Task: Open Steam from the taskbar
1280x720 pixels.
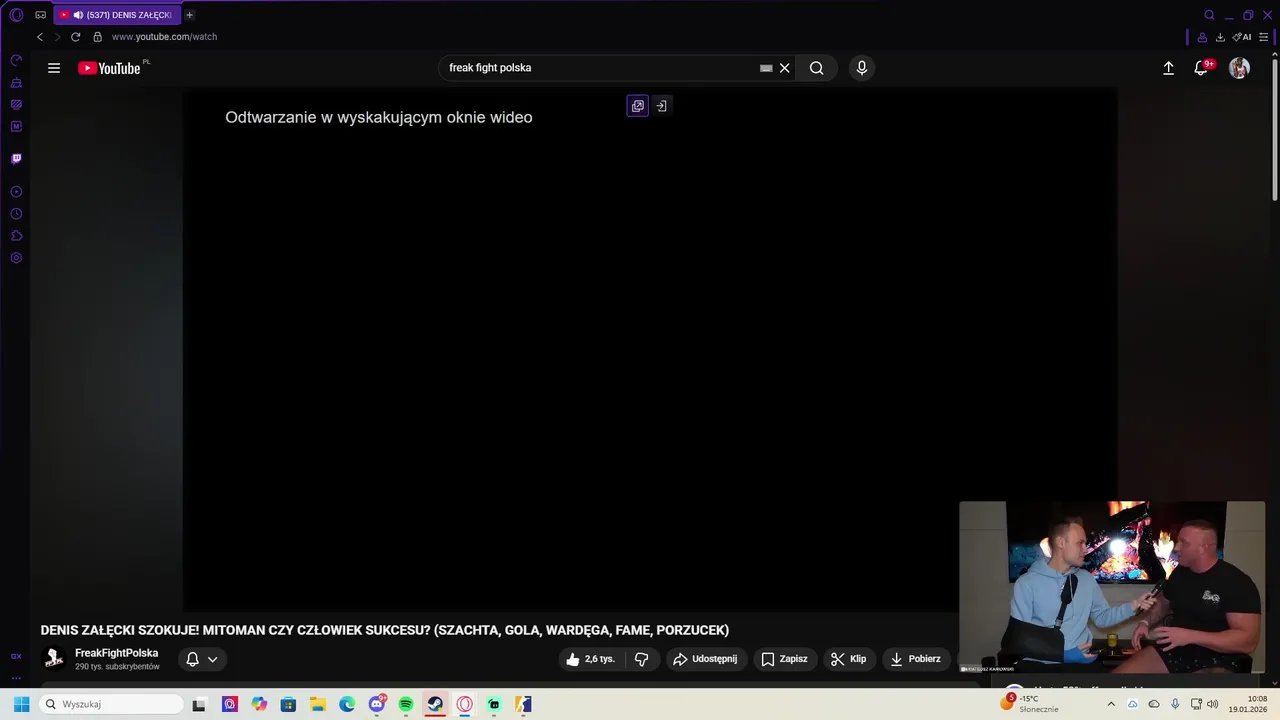Action: click(435, 704)
